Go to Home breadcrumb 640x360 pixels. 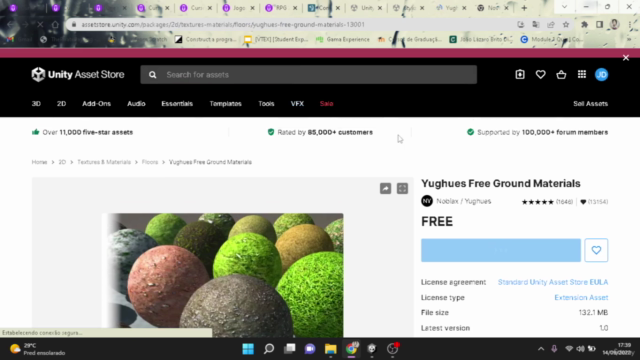[40, 162]
